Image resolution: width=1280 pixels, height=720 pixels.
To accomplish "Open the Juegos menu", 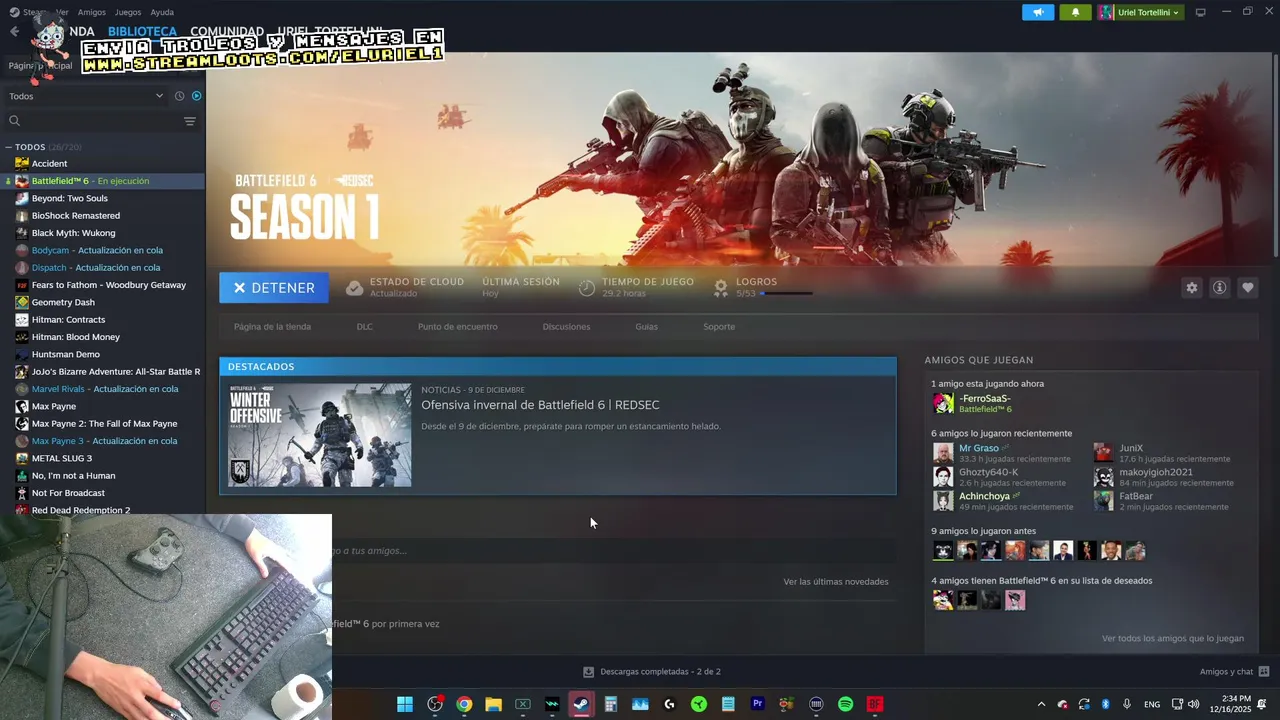I will tap(128, 12).
